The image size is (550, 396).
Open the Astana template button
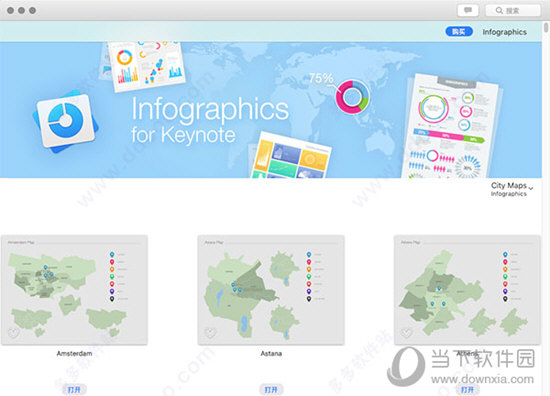271,389
